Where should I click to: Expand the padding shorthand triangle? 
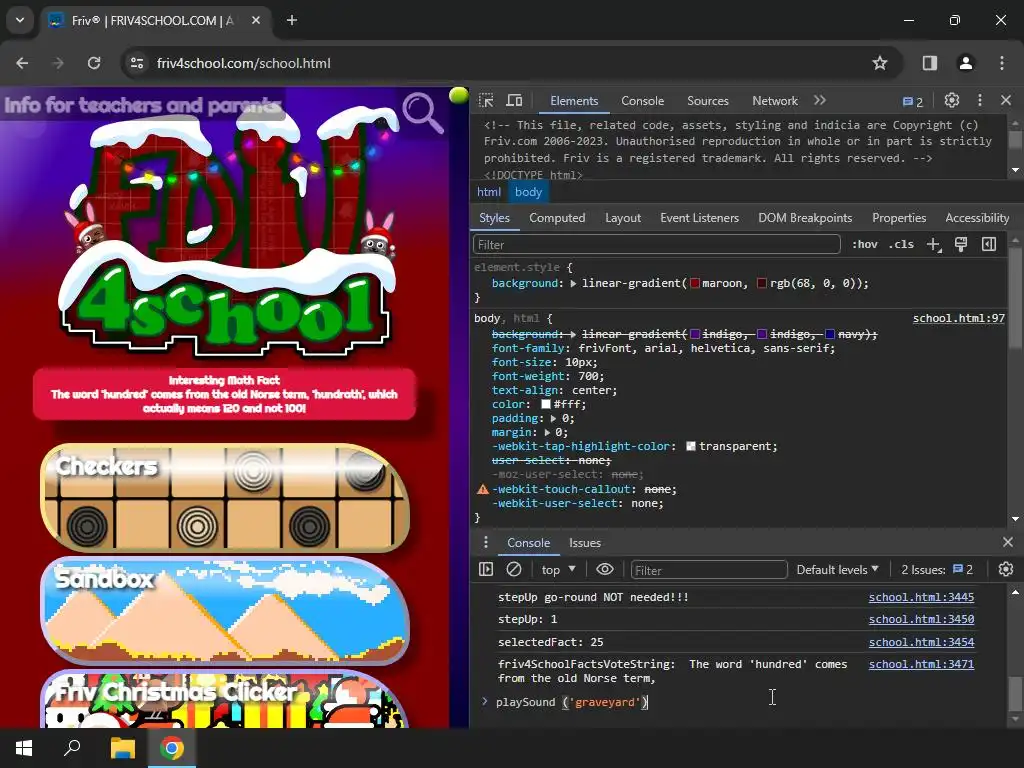tap(553, 419)
